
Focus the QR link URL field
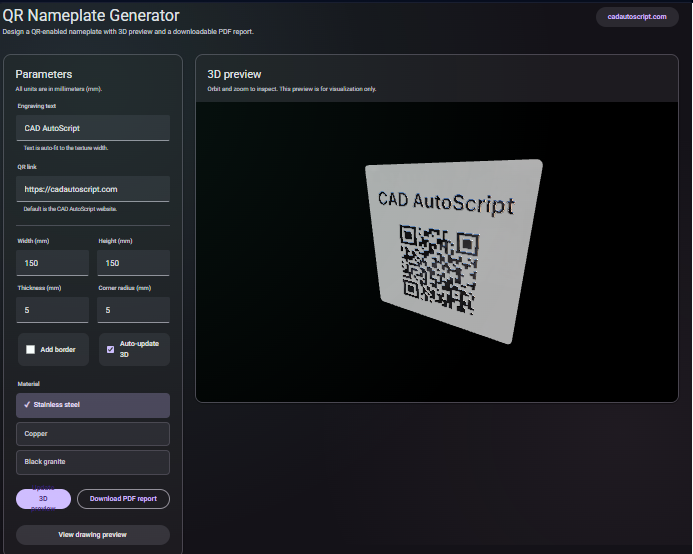pyautogui.click(x=93, y=189)
